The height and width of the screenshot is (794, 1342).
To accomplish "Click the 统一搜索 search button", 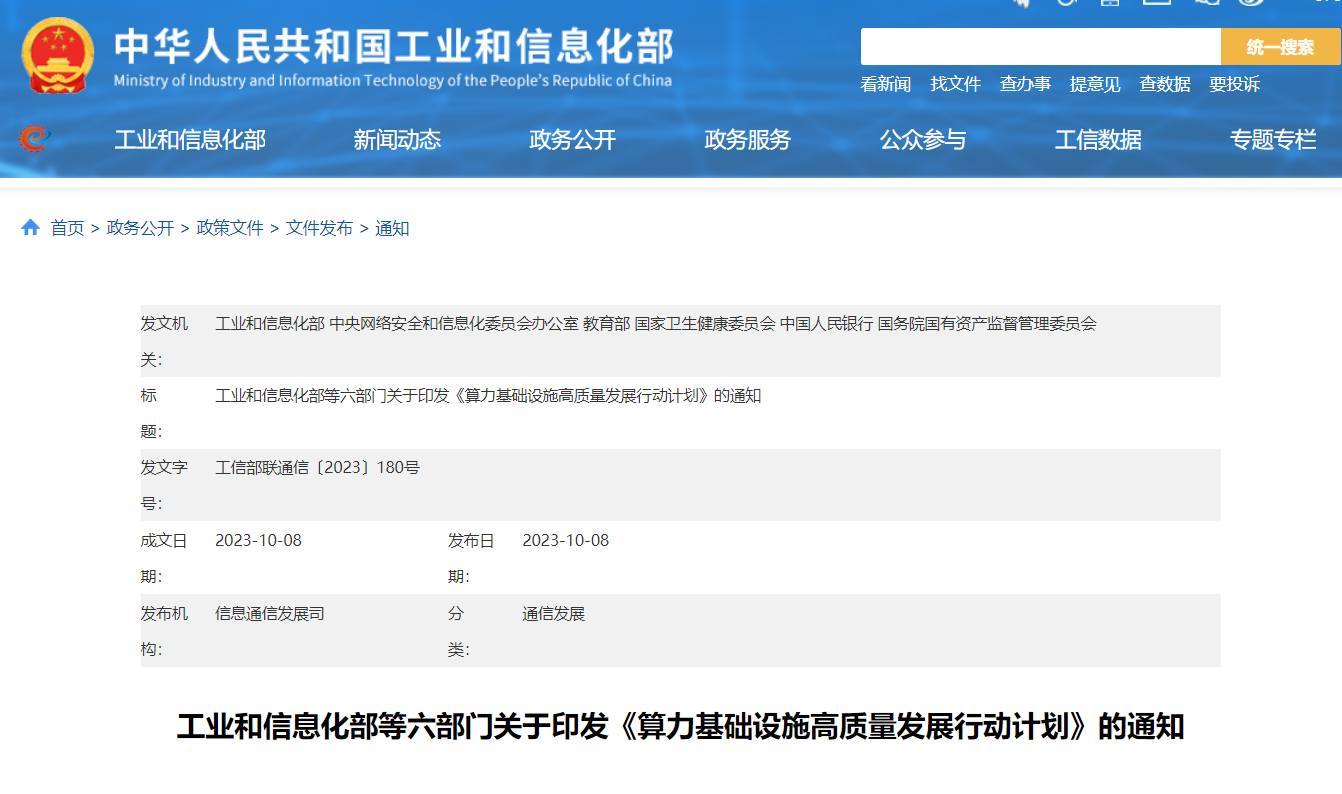I will (x=1280, y=47).
